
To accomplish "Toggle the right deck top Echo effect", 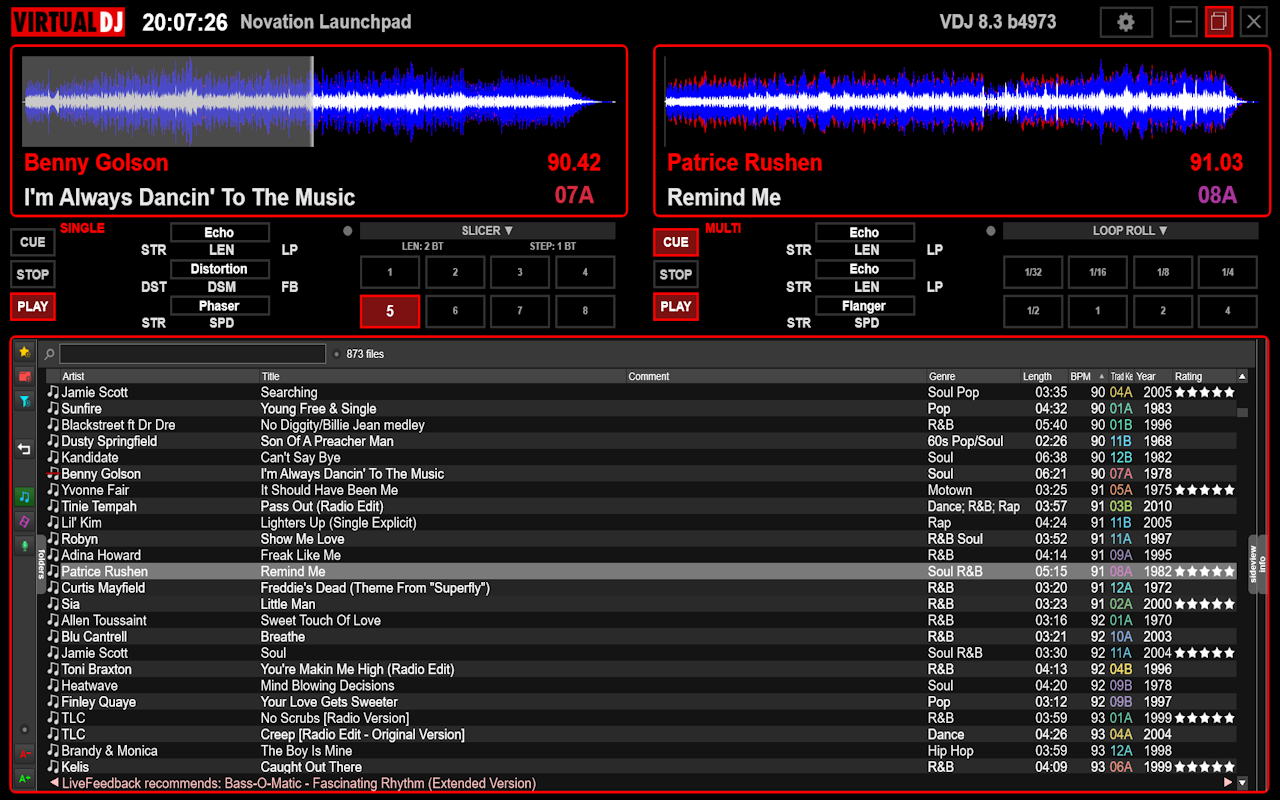I will (x=865, y=232).
